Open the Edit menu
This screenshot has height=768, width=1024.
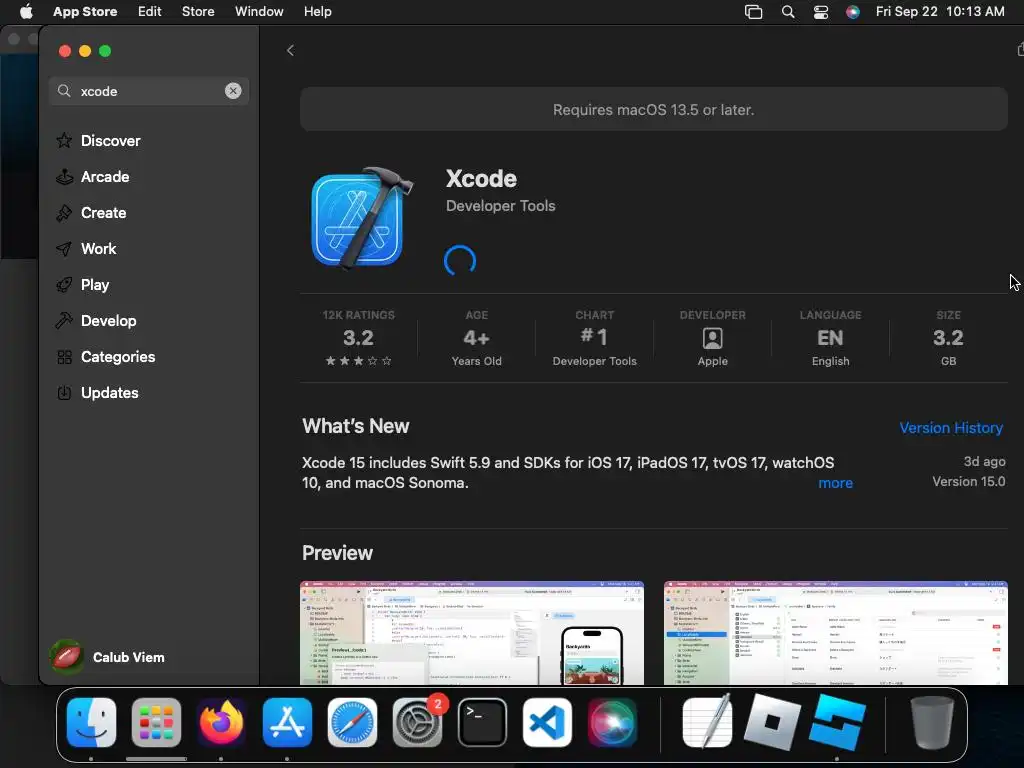(150, 11)
